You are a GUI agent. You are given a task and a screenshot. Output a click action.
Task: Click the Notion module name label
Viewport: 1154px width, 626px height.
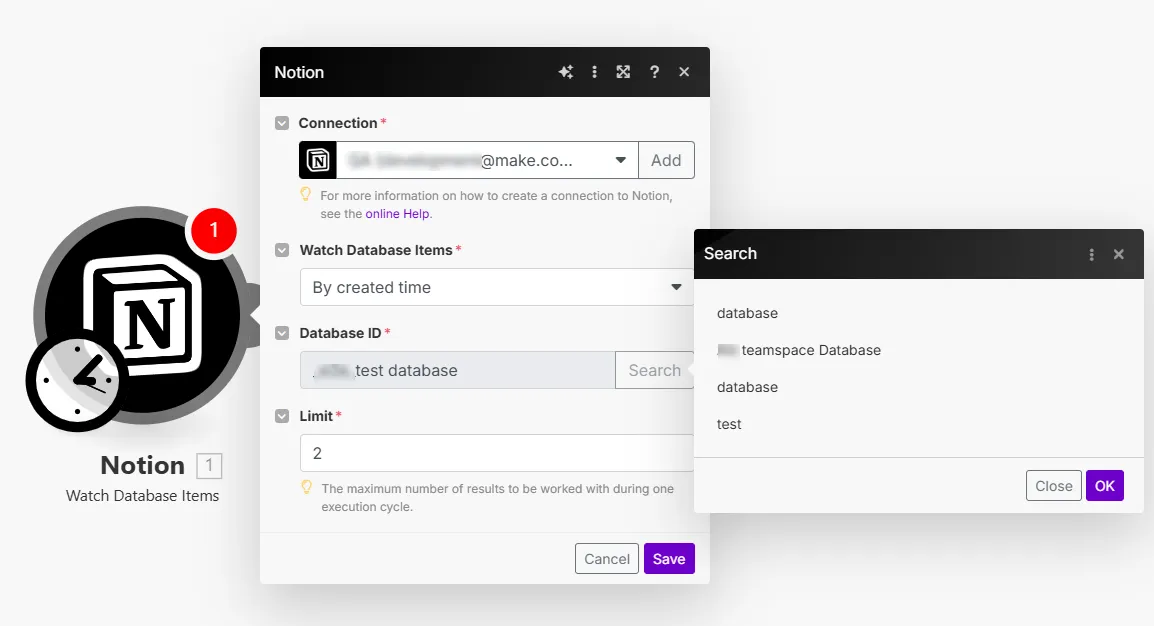tap(143, 466)
